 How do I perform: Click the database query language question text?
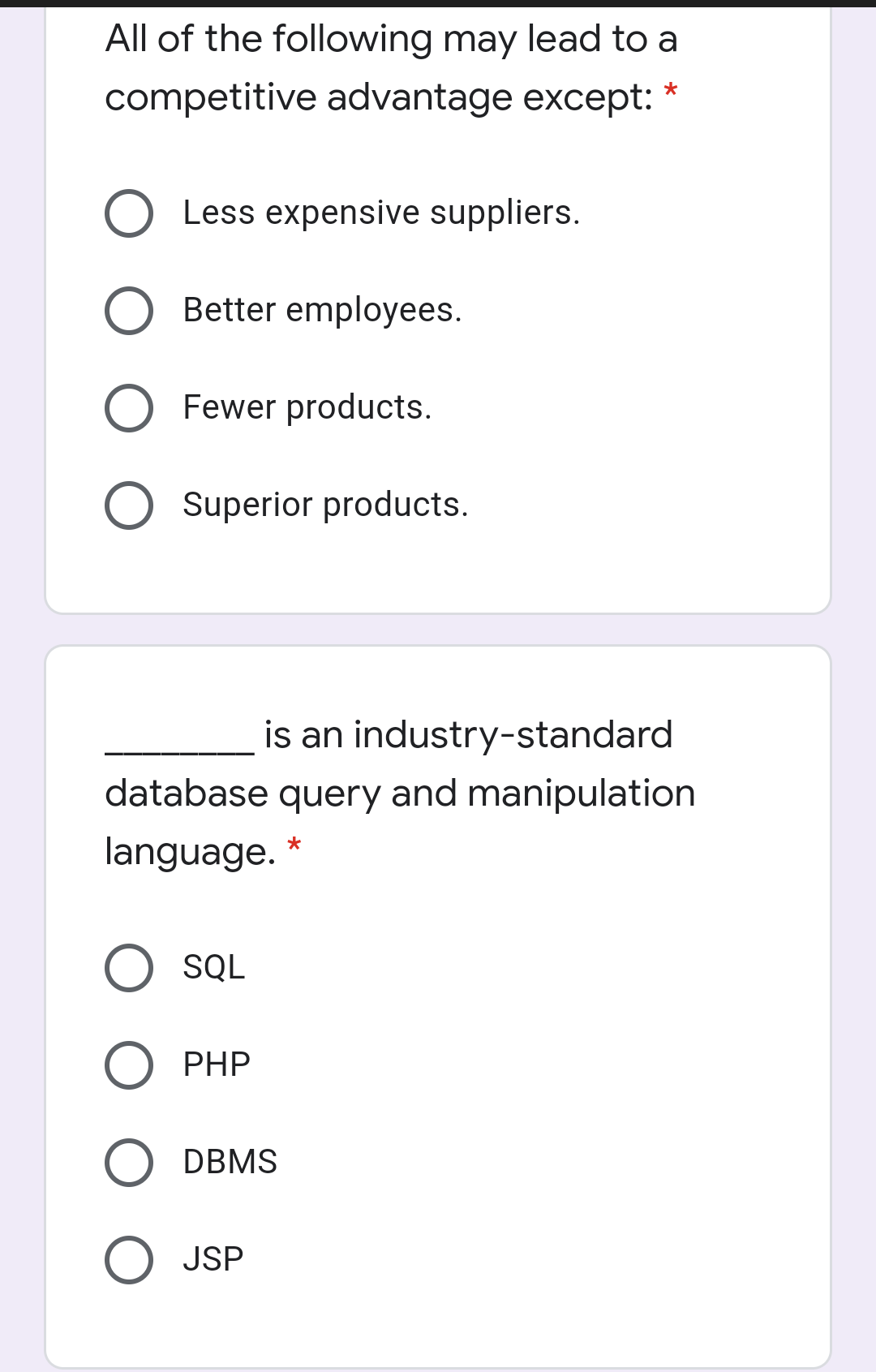tap(400, 793)
